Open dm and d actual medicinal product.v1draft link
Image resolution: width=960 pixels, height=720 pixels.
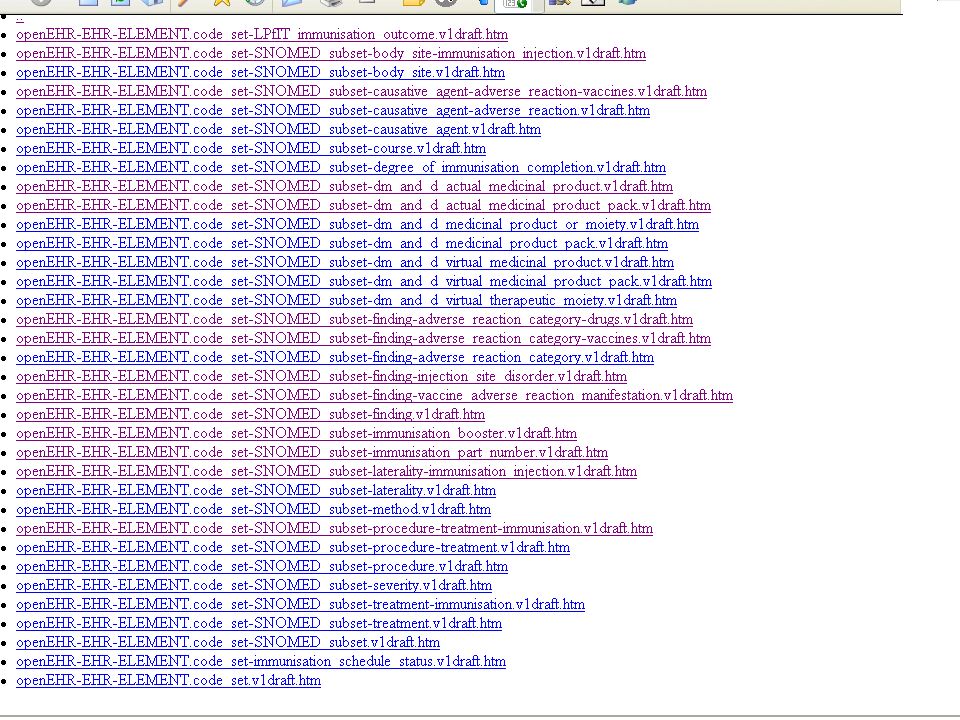345,186
